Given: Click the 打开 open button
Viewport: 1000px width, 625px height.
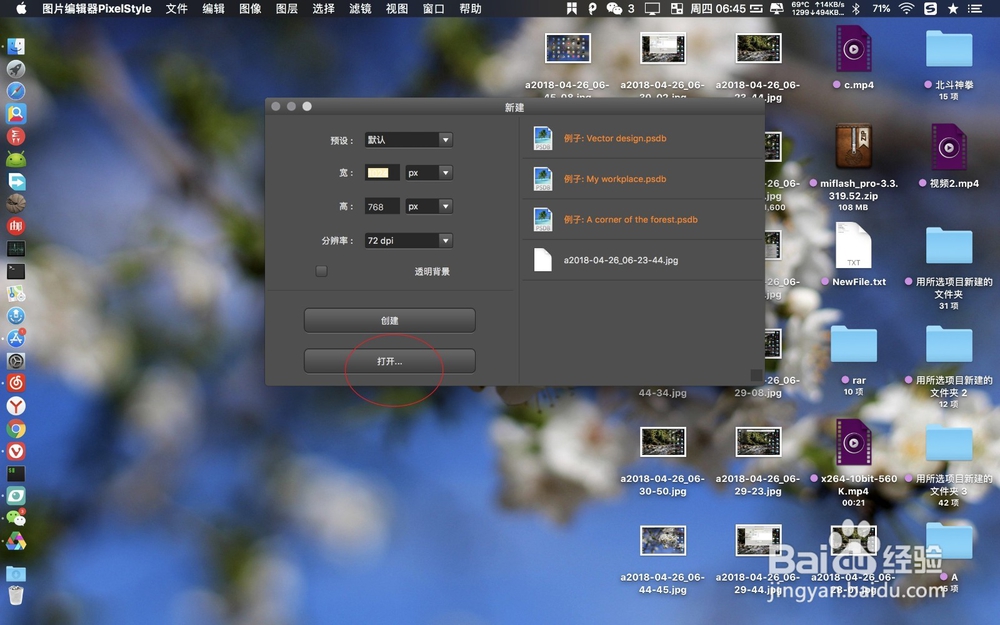Looking at the screenshot, I should click(389, 360).
